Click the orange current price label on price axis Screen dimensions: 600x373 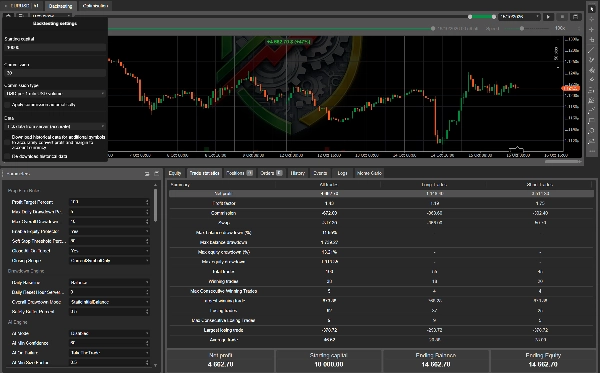pos(571,88)
